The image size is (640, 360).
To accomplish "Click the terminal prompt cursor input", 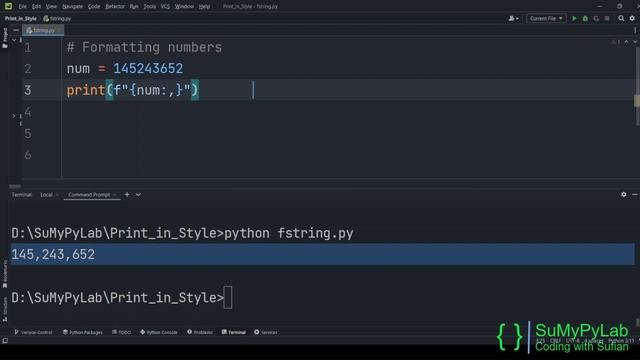I will pos(228,298).
